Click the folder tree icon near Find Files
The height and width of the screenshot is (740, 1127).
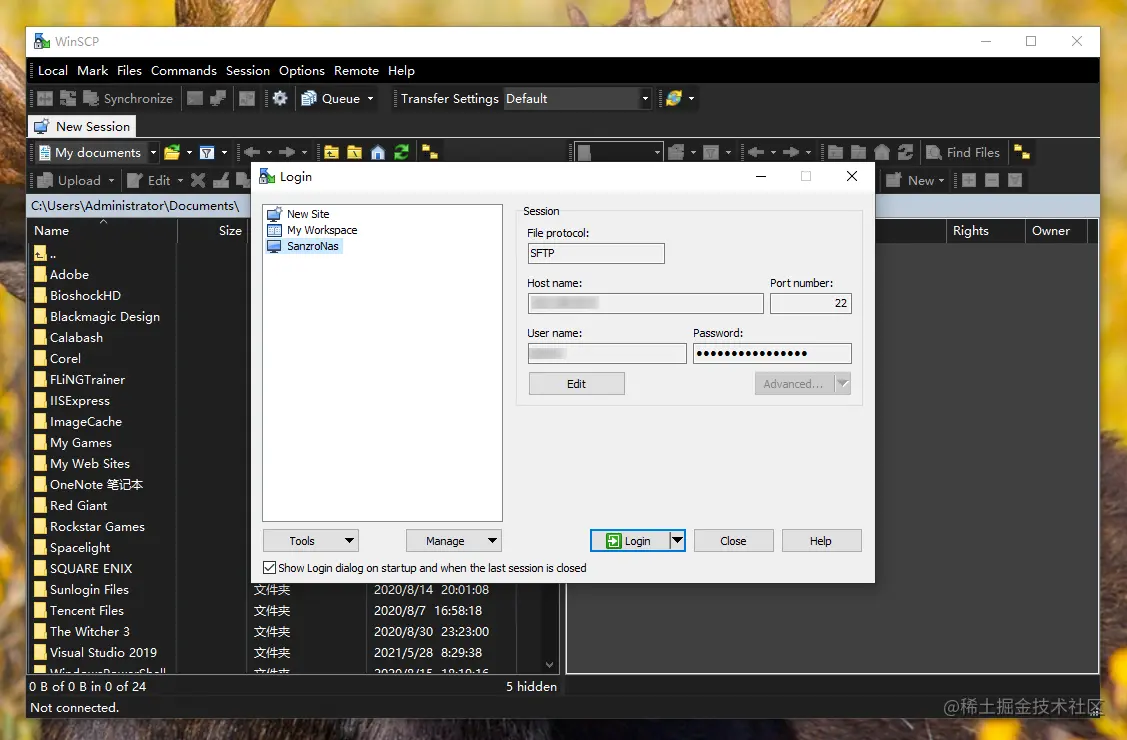[1021, 152]
